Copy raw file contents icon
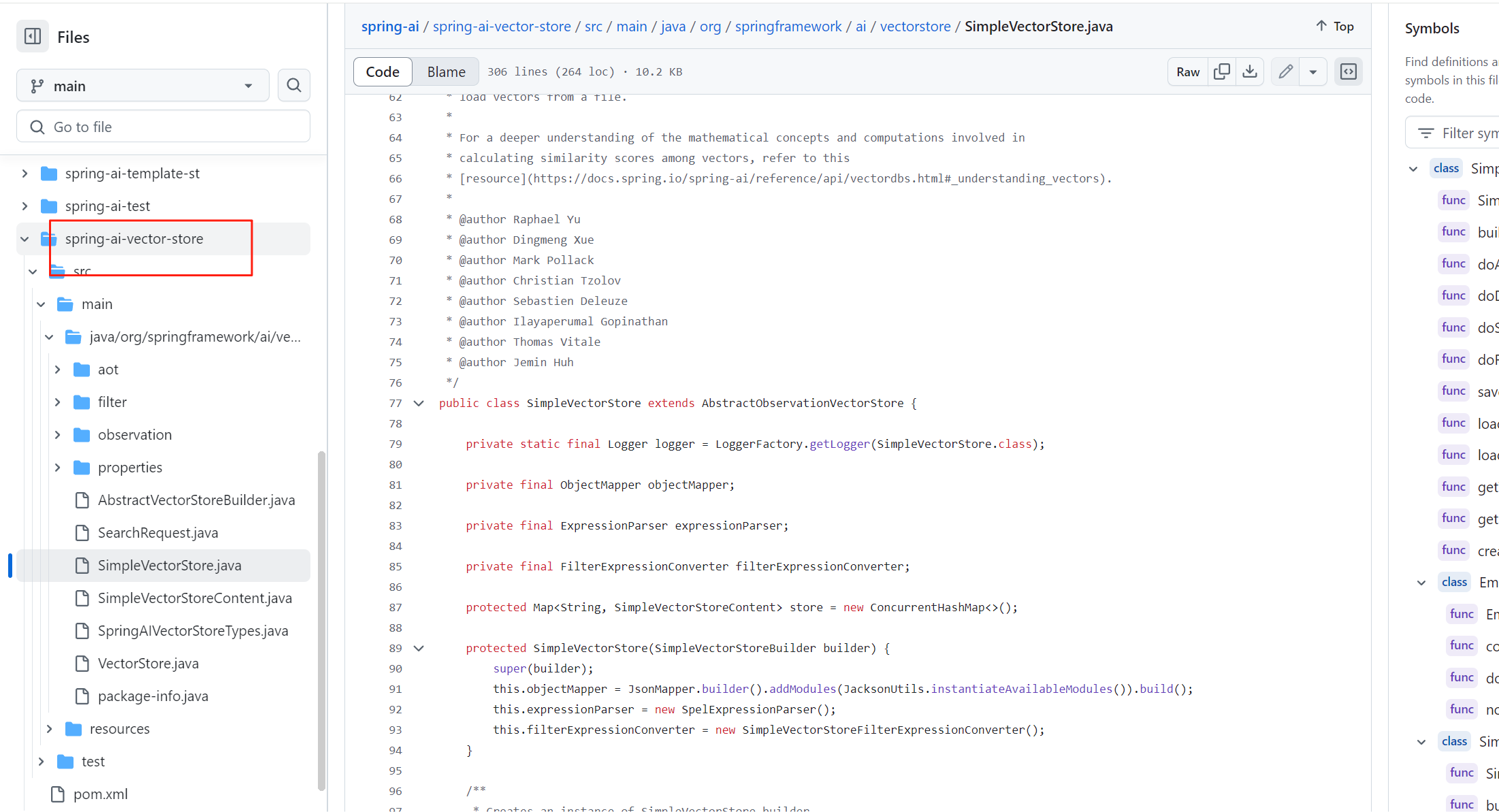The height and width of the screenshot is (812, 1499). tap(1222, 71)
